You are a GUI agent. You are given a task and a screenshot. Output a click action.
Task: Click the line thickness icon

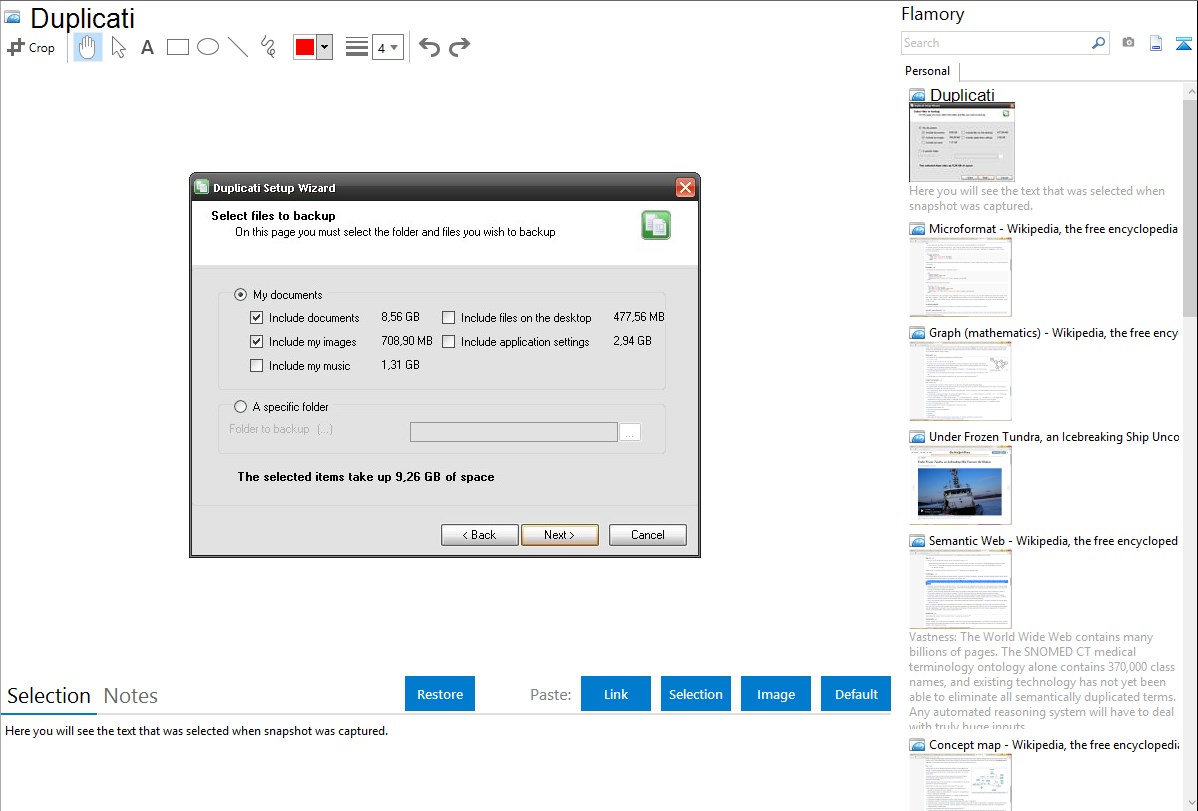(x=357, y=47)
